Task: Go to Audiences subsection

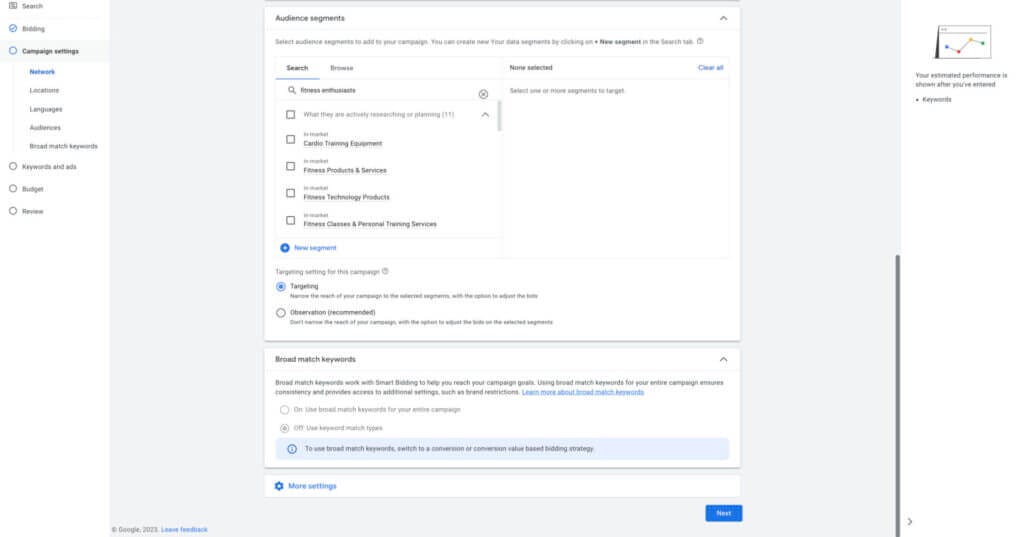Action: tap(45, 127)
